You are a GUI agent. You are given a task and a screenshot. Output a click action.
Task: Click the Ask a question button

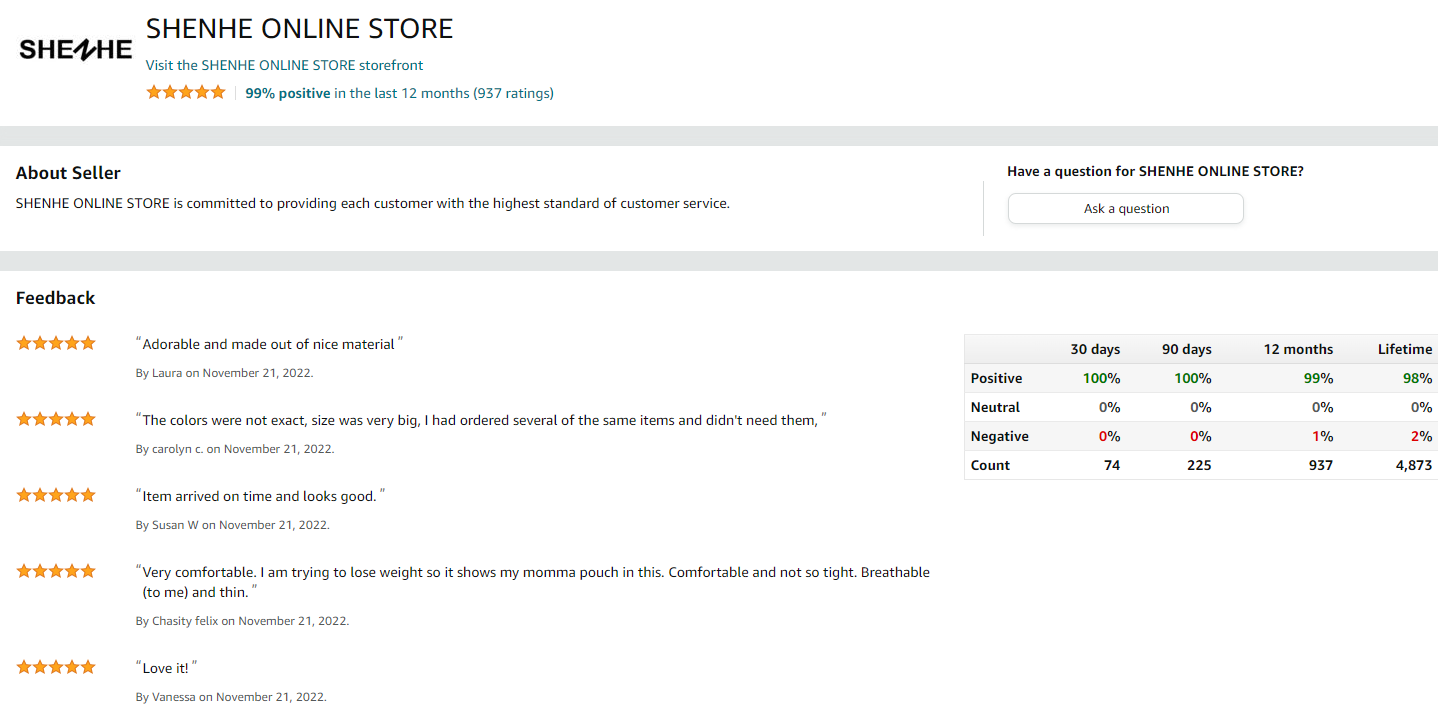pyautogui.click(x=1126, y=209)
